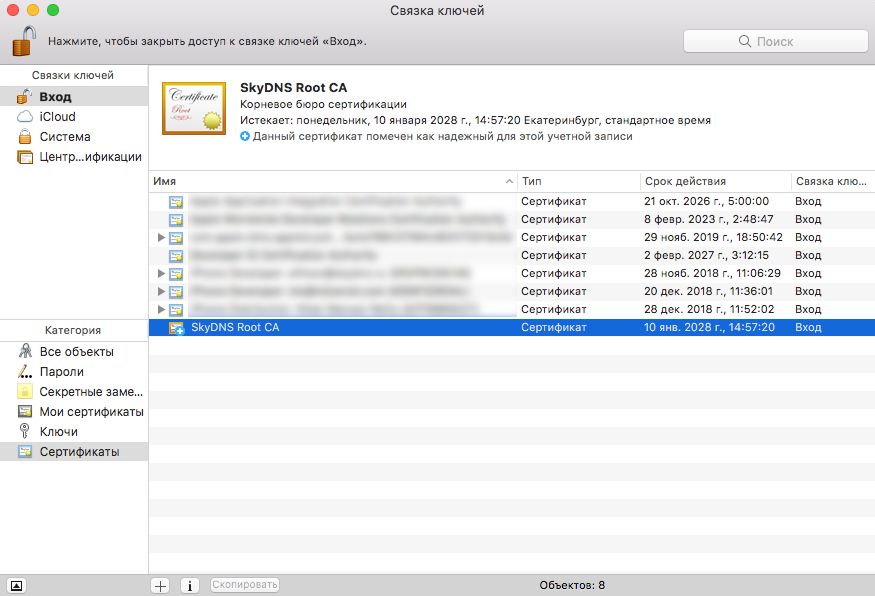Click the date 2 февр. 2027 г., 3:12:15
The width and height of the screenshot is (875, 596).
(x=706, y=255)
